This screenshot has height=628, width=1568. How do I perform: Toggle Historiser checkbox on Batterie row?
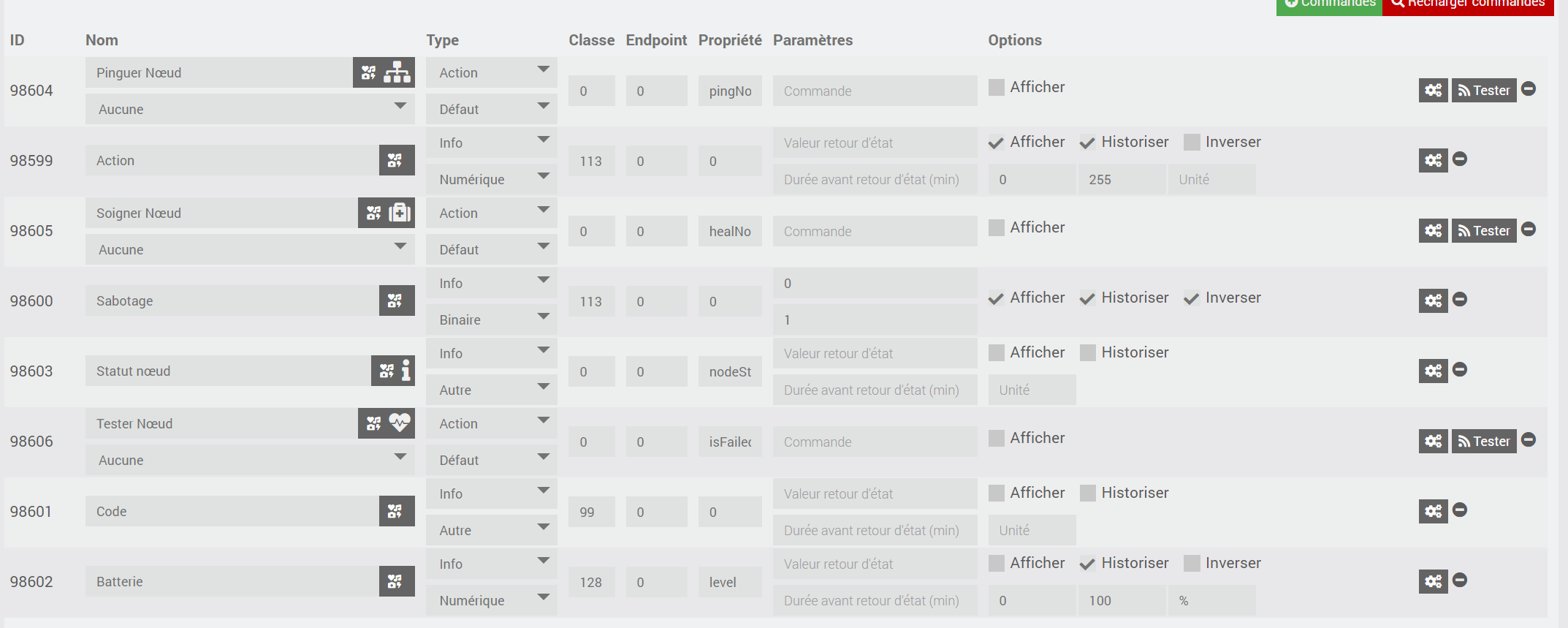coord(1087,563)
